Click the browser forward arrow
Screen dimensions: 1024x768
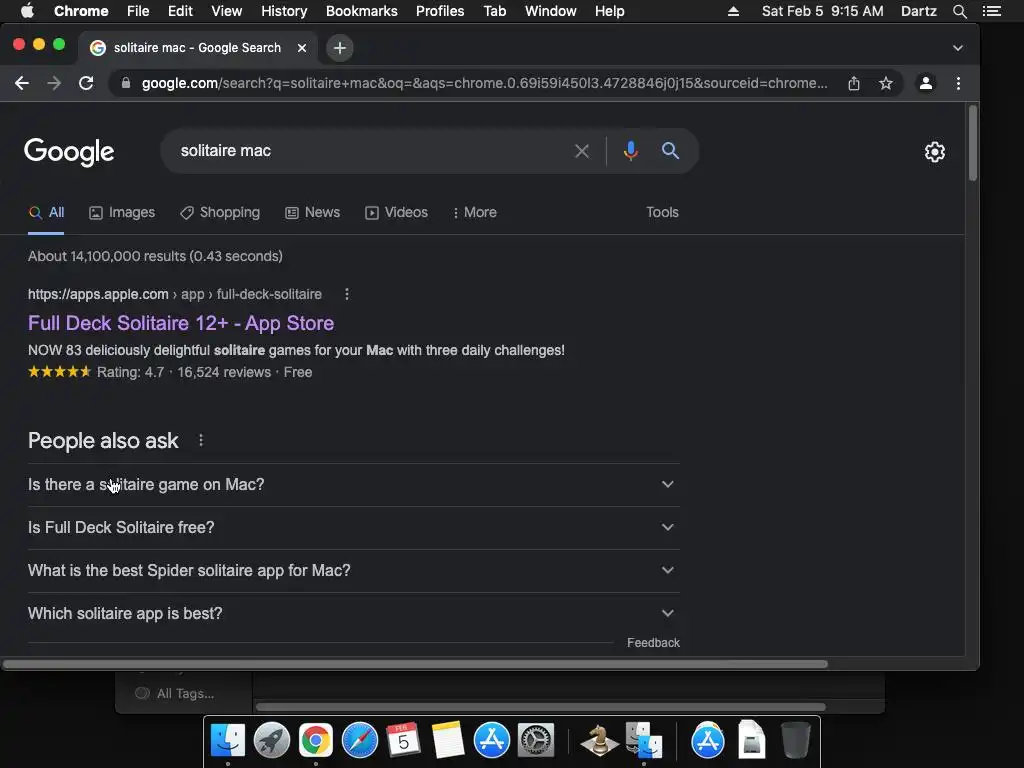[x=54, y=83]
